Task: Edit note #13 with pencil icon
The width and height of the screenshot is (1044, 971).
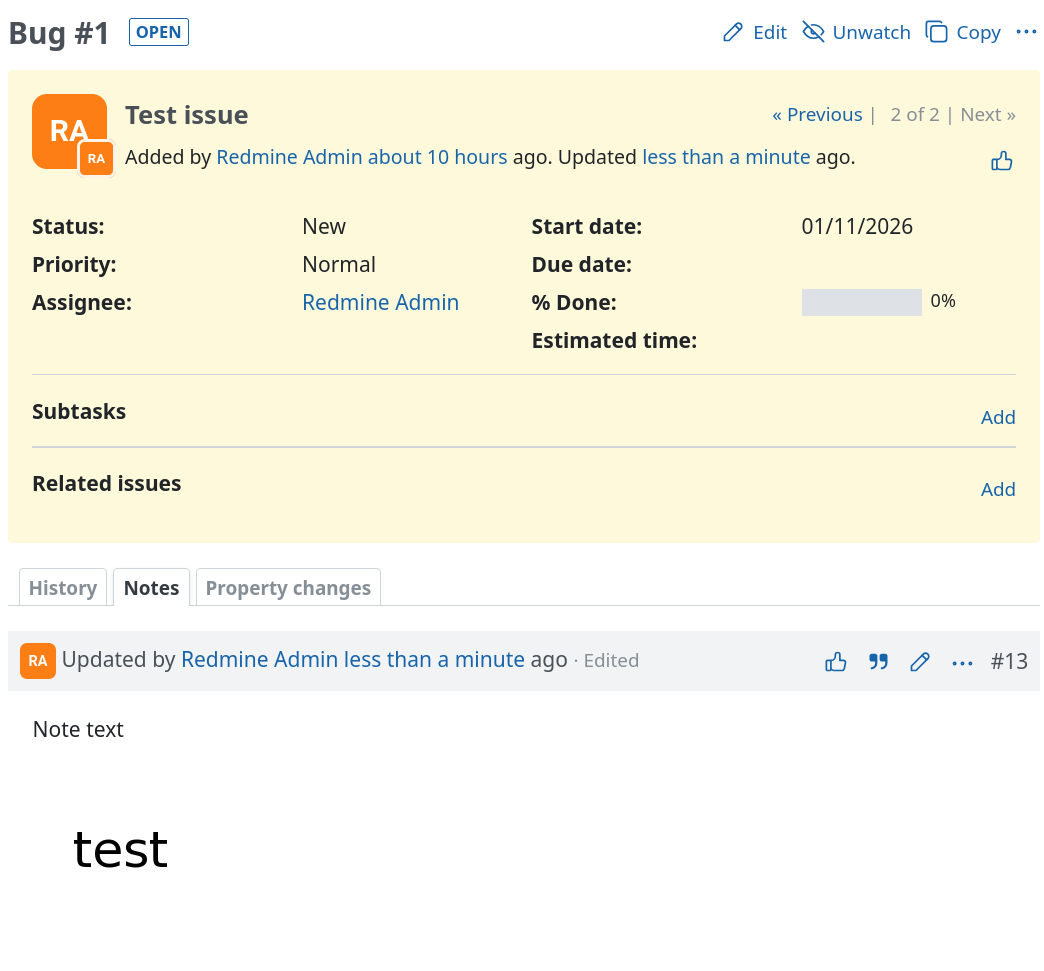Action: coord(920,661)
